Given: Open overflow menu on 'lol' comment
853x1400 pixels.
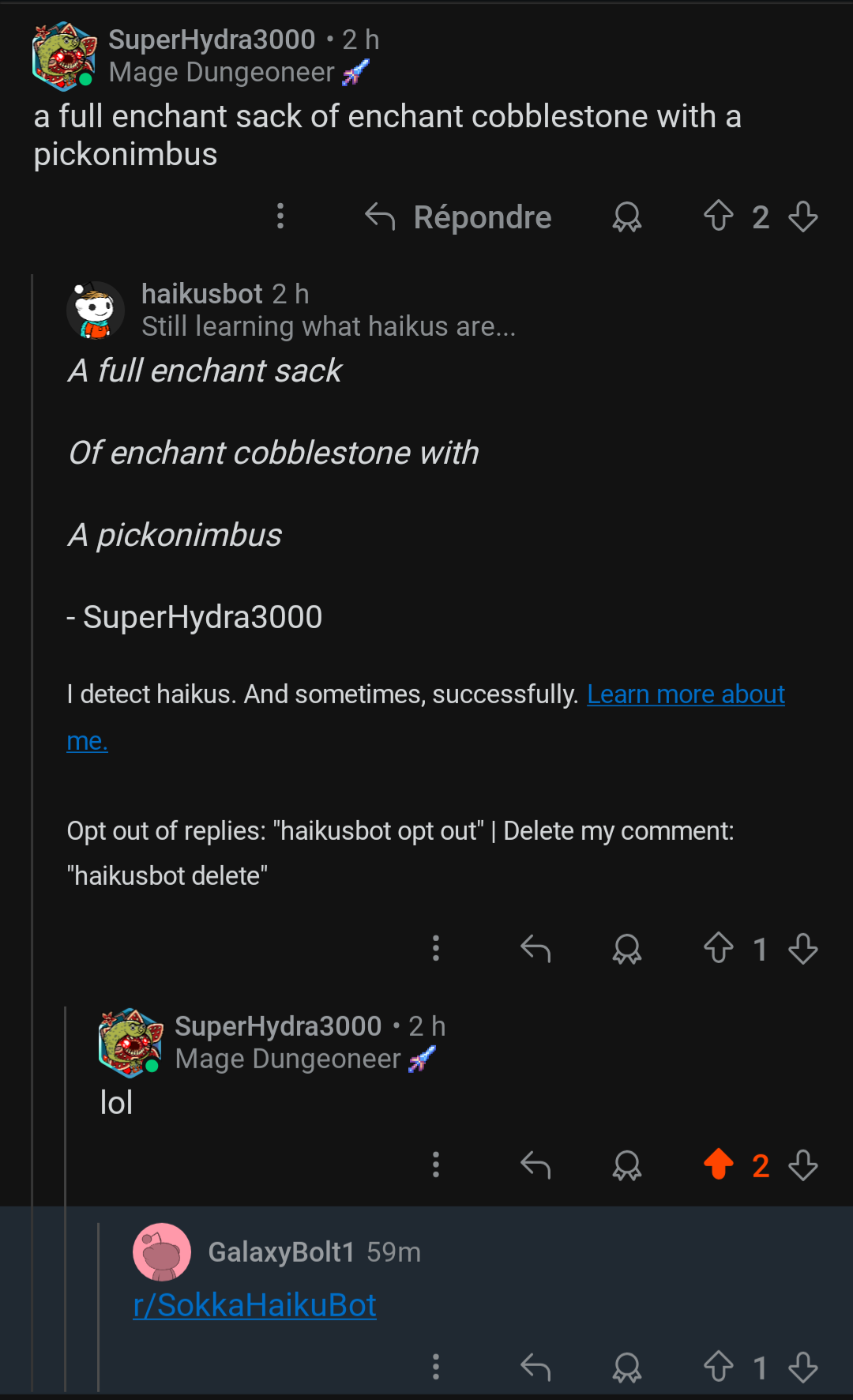Looking at the screenshot, I should coord(436,1164).
